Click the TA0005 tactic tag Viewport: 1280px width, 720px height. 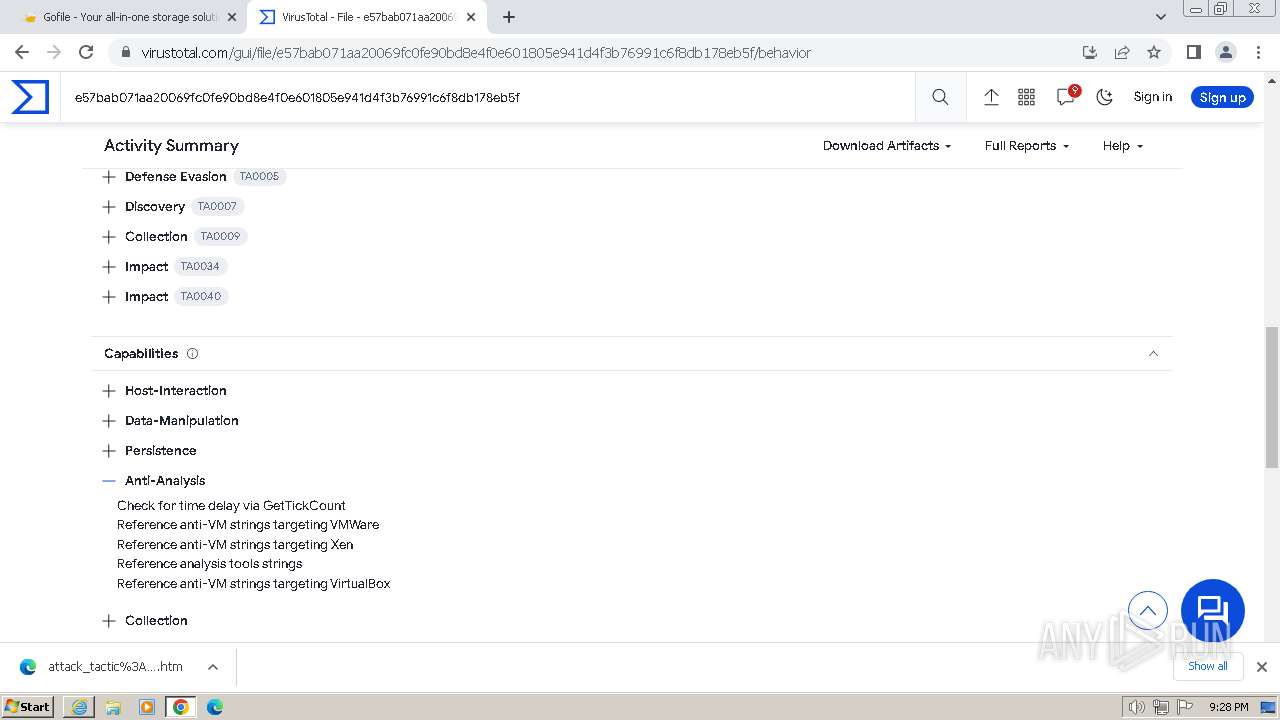259,177
